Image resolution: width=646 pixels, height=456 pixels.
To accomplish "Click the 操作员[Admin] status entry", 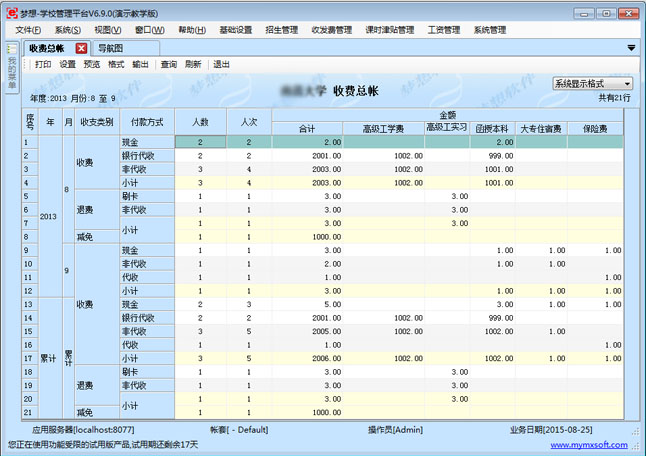I will 395,430.
